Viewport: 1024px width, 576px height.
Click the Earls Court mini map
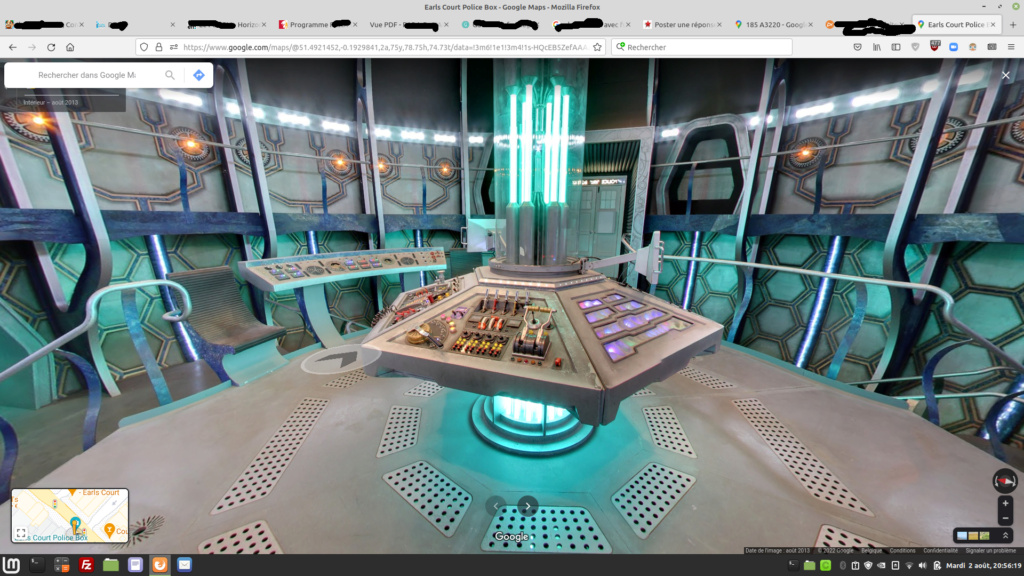70,515
